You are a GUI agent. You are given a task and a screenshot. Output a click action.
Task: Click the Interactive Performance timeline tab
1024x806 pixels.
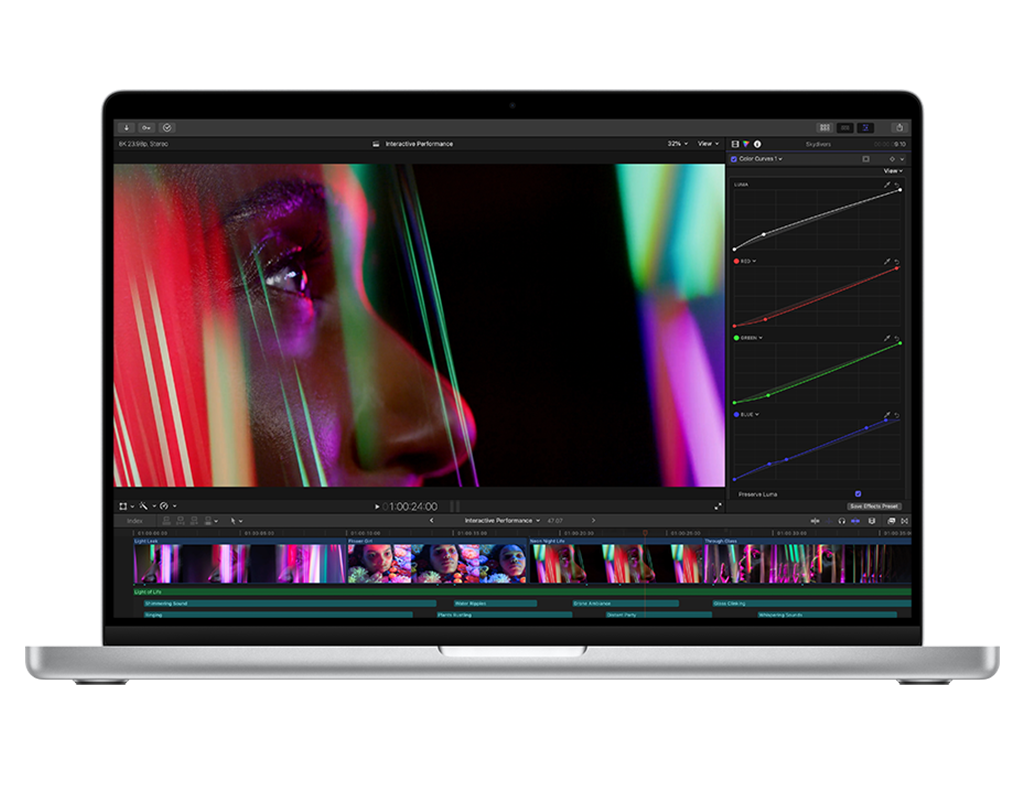(497, 519)
